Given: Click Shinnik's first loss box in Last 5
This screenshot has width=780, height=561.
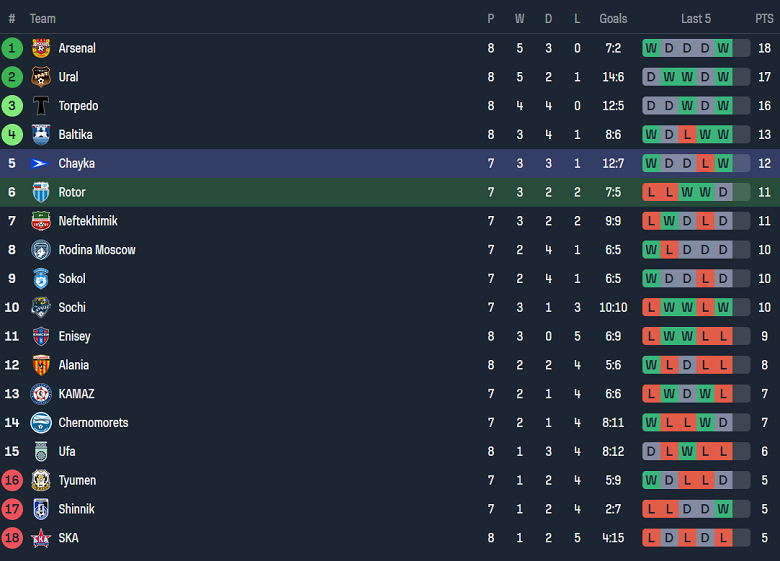Looking at the screenshot, I should [651, 510].
